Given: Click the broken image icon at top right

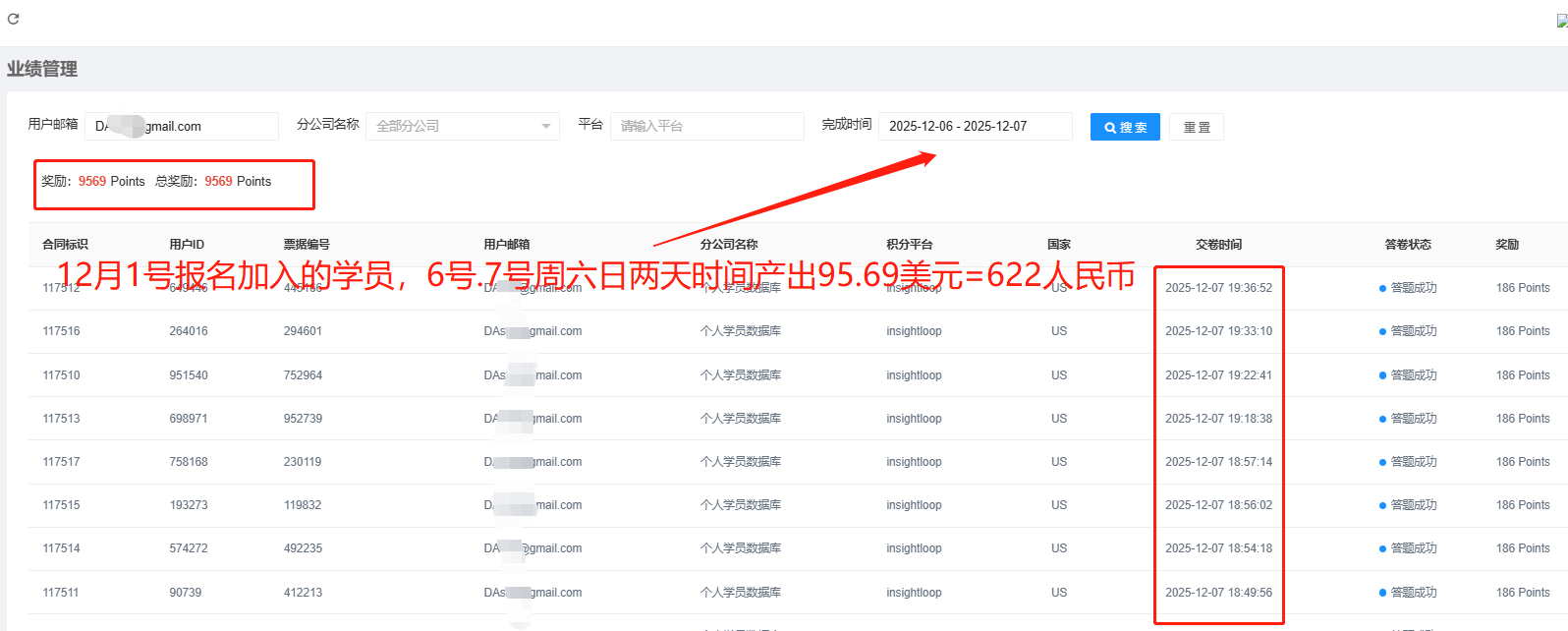Looking at the screenshot, I should point(1561,21).
